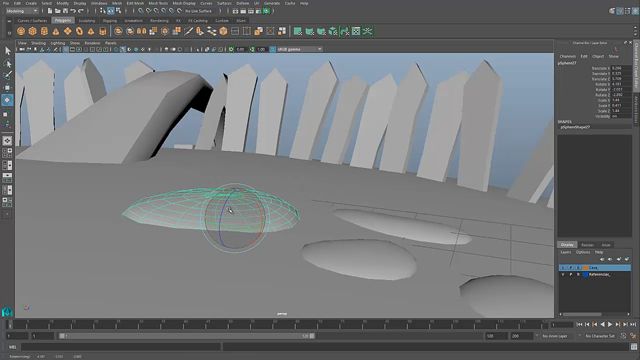This screenshot has width=640, height=360.
Task: Choose the Paint Selection brush tool
Action: 7,75
